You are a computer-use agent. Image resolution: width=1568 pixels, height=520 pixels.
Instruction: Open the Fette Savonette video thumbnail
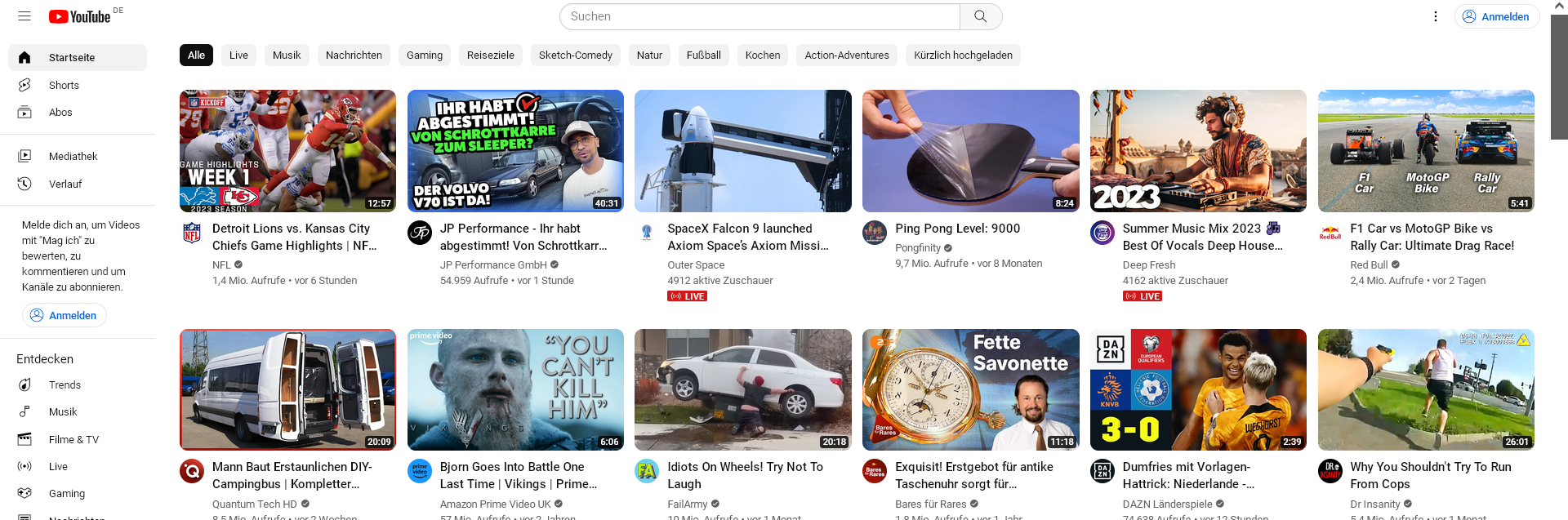pos(970,389)
